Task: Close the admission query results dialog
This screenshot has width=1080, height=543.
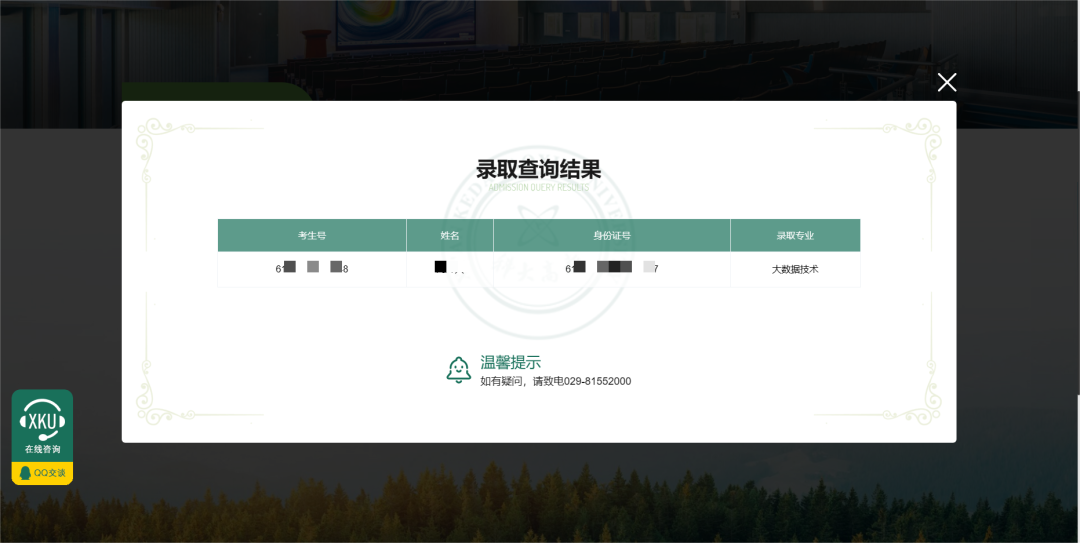Action: tap(947, 82)
